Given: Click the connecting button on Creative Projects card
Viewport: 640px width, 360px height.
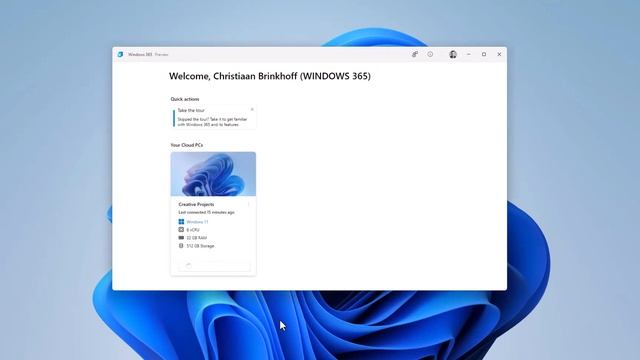Looking at the screenshot, I should [214, 266].
